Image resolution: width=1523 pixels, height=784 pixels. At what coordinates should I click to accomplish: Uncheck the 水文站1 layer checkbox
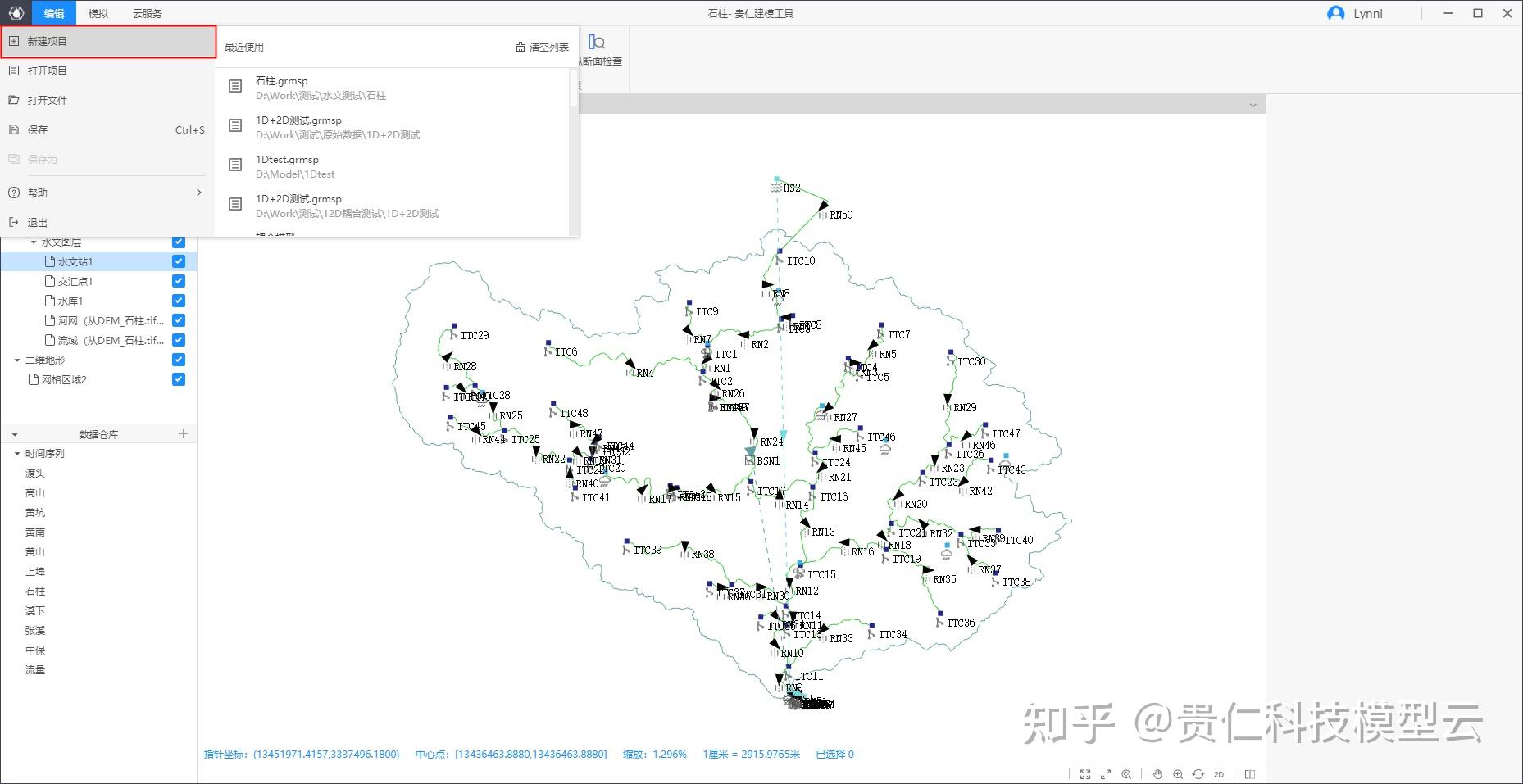(x=179, y=261)
